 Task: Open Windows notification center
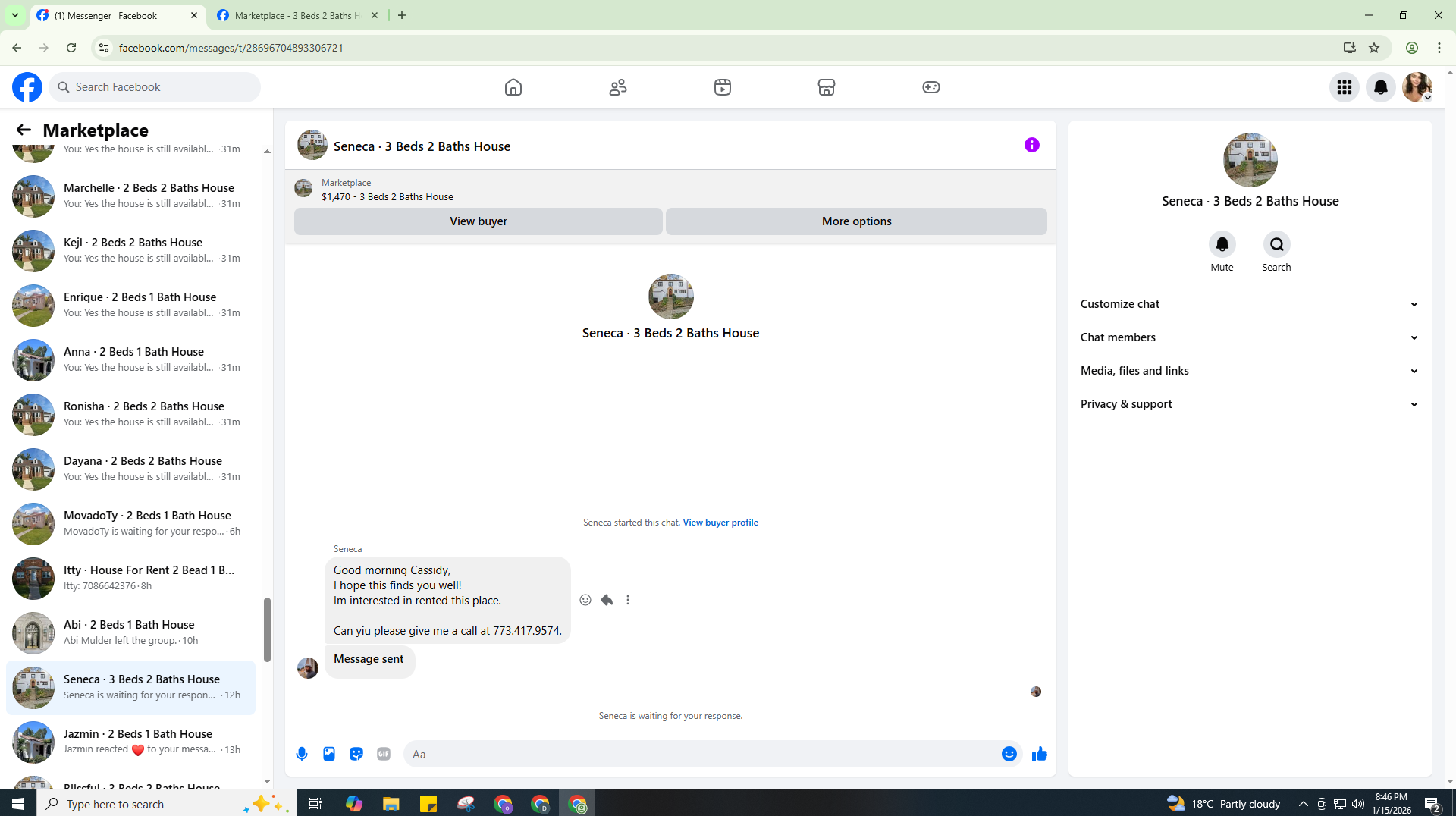(x=1432, y=804)
